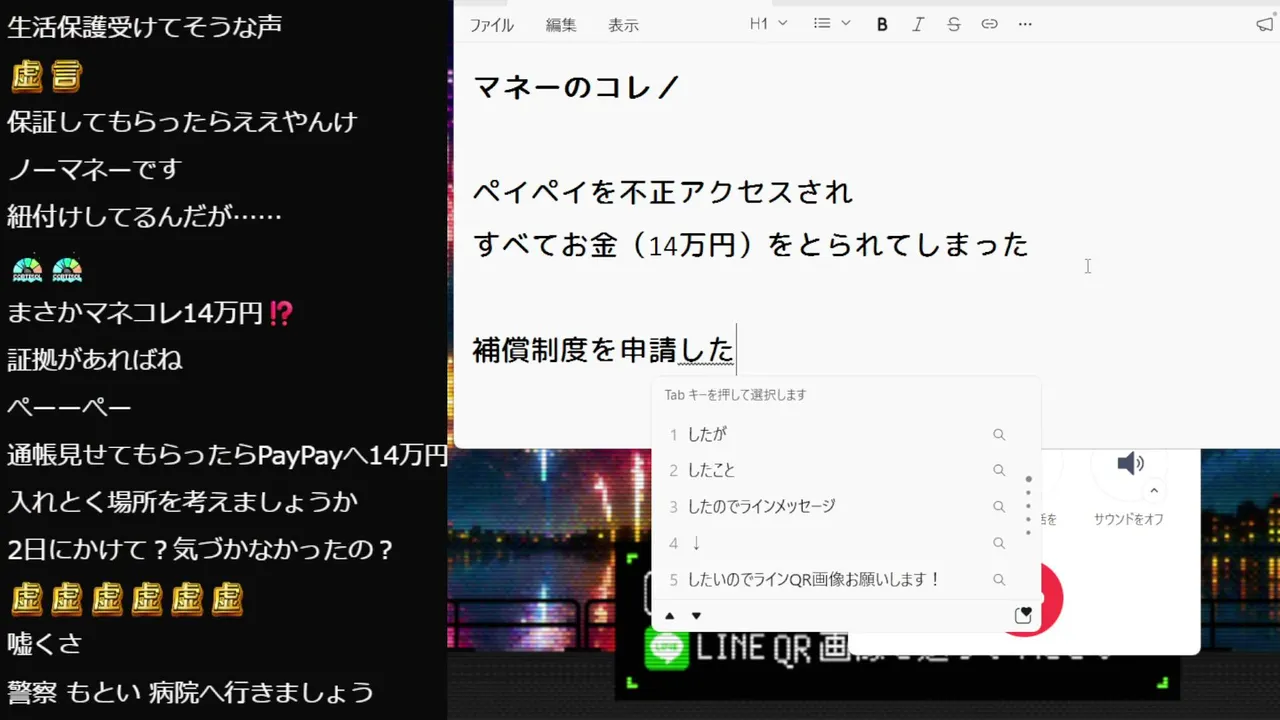Click the megaphone icon at the toolbar's end
Viewport: 1280px width, 720px height.
1265,24
